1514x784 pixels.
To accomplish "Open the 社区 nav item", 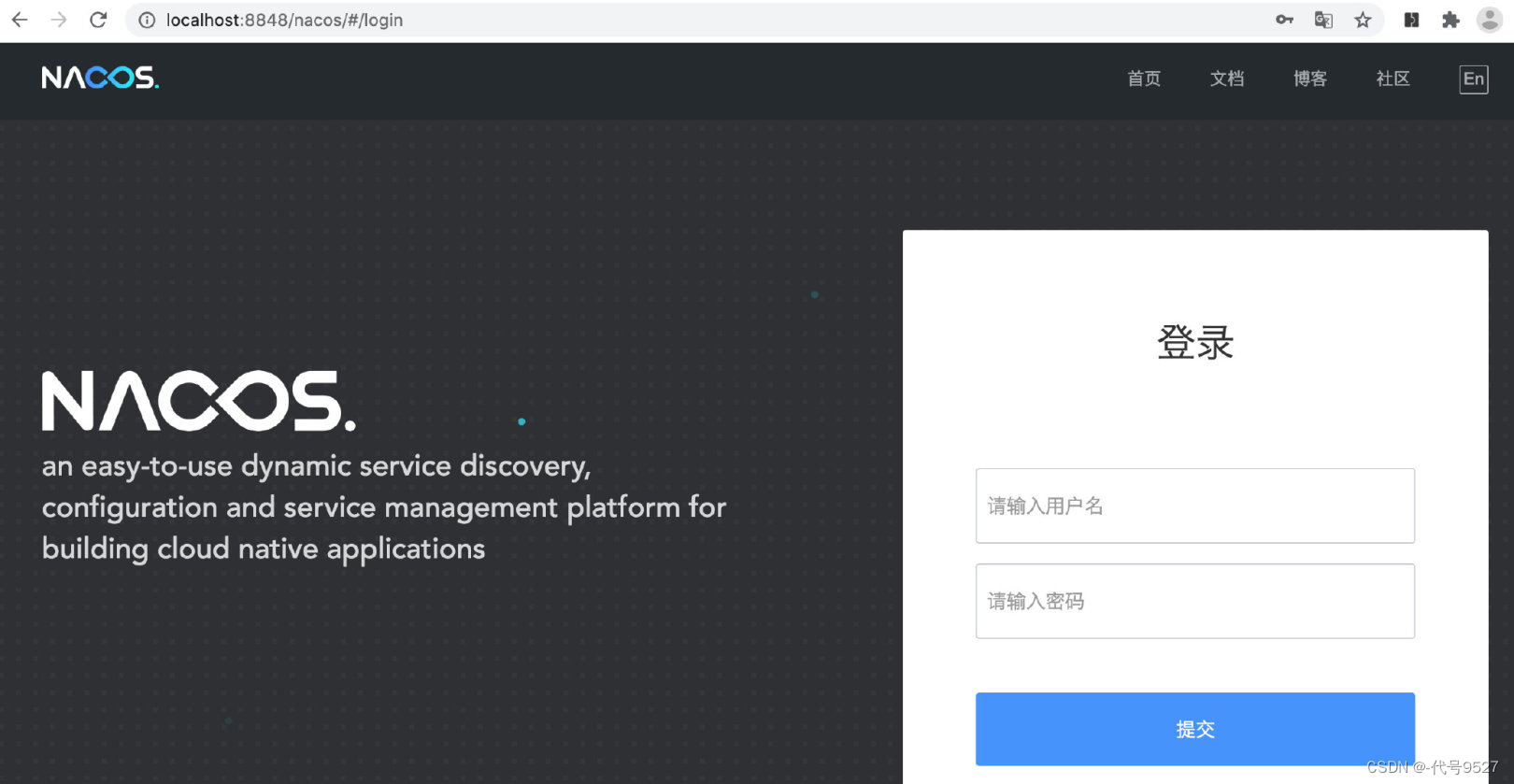I will coord(1393,78).
